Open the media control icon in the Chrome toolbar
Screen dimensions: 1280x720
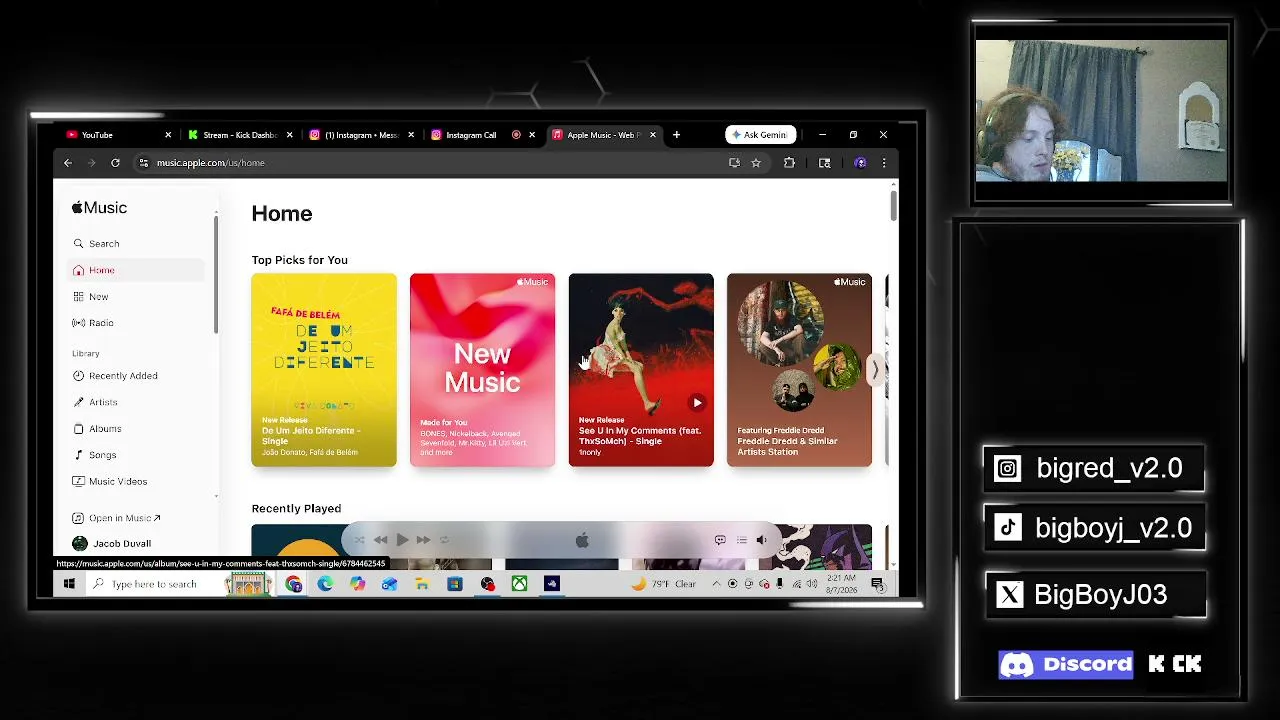[824, 163]
